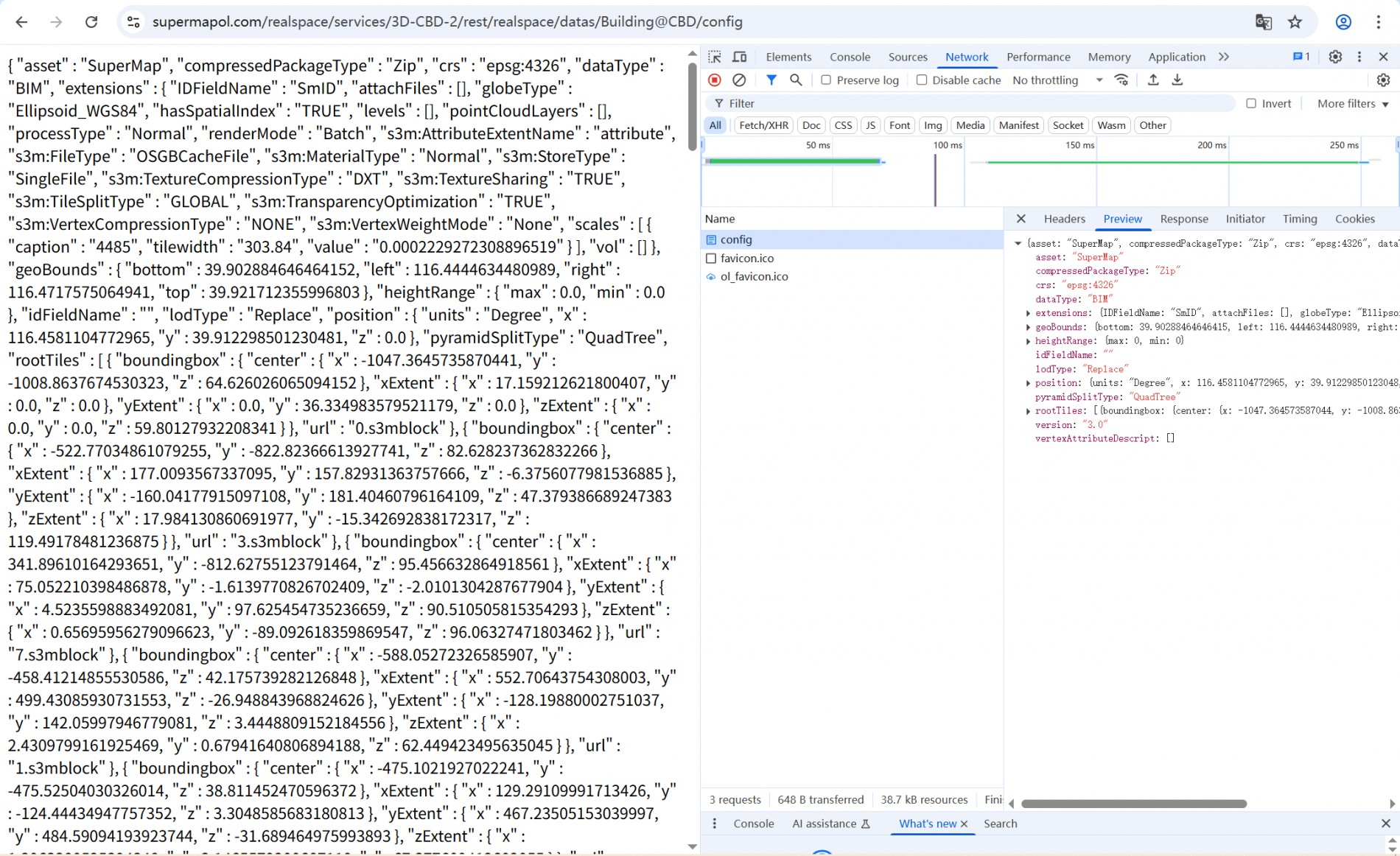Screen dimensions: 1400x856
Task: Toggle the network filter funnel icon
Action: click(771, 80)
